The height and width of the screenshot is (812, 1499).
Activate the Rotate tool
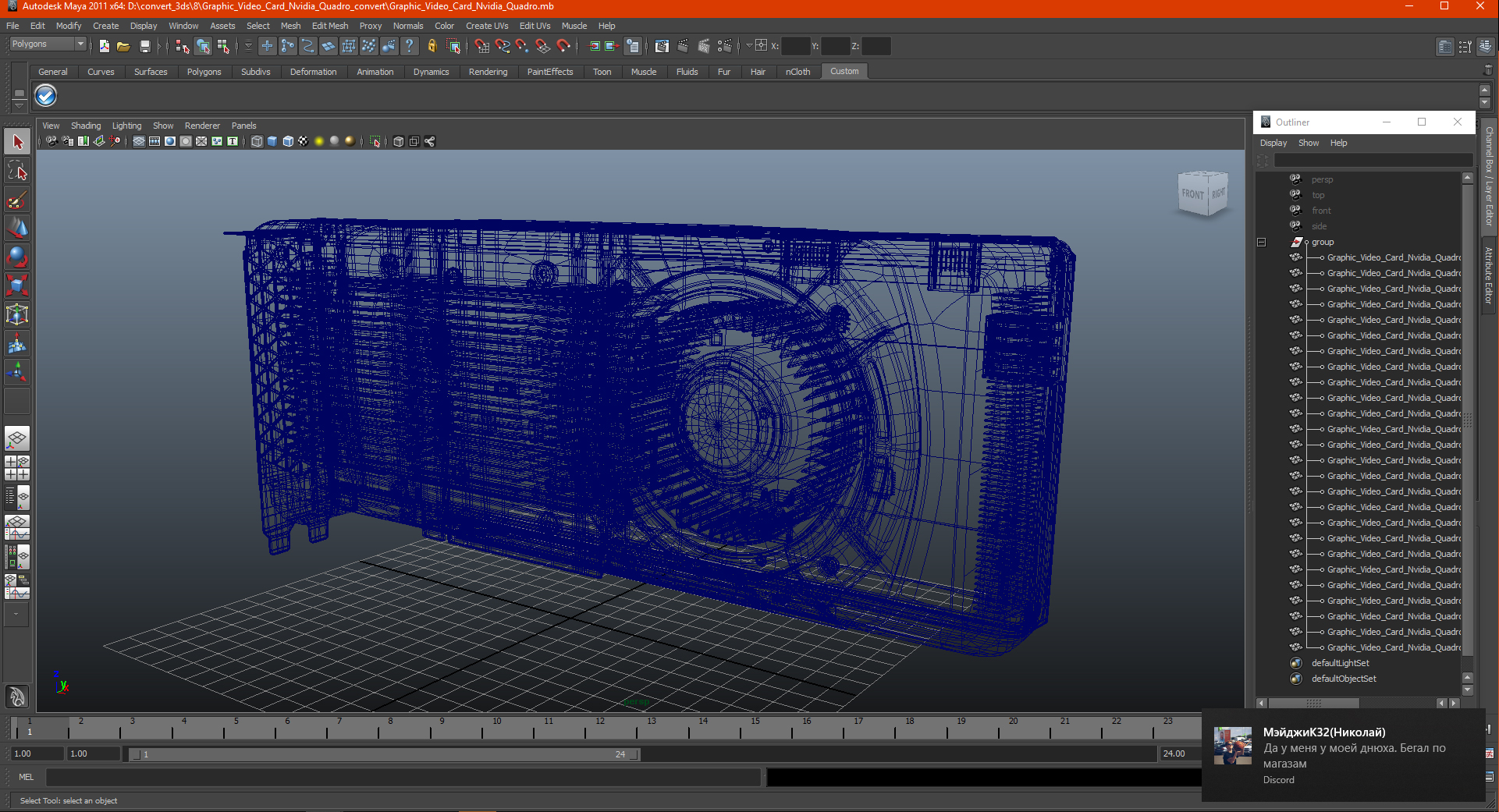tap(17, 257)
